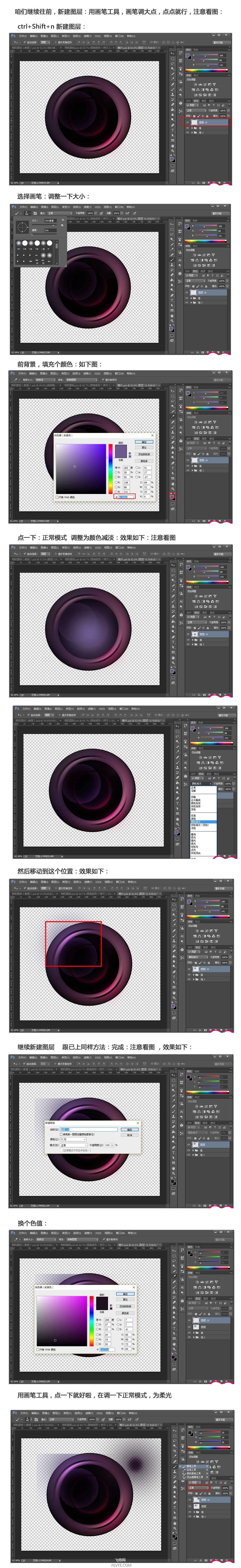Click 确定 in the 新建图层 dialog
Viewport: 241px width, 1568px height.
point(130,1130)
